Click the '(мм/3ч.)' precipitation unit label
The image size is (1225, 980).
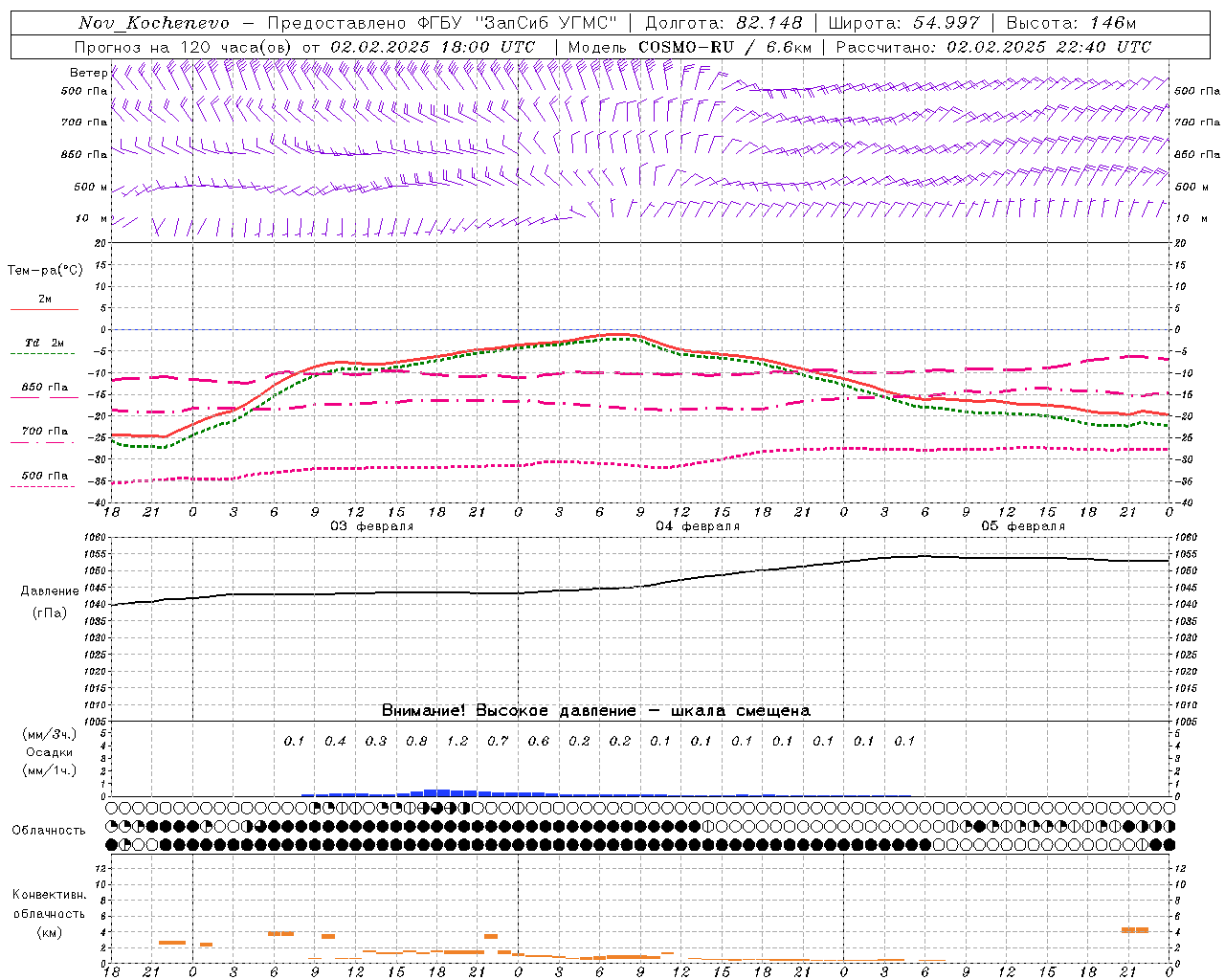pyautogui.click(x=50, y=734)
